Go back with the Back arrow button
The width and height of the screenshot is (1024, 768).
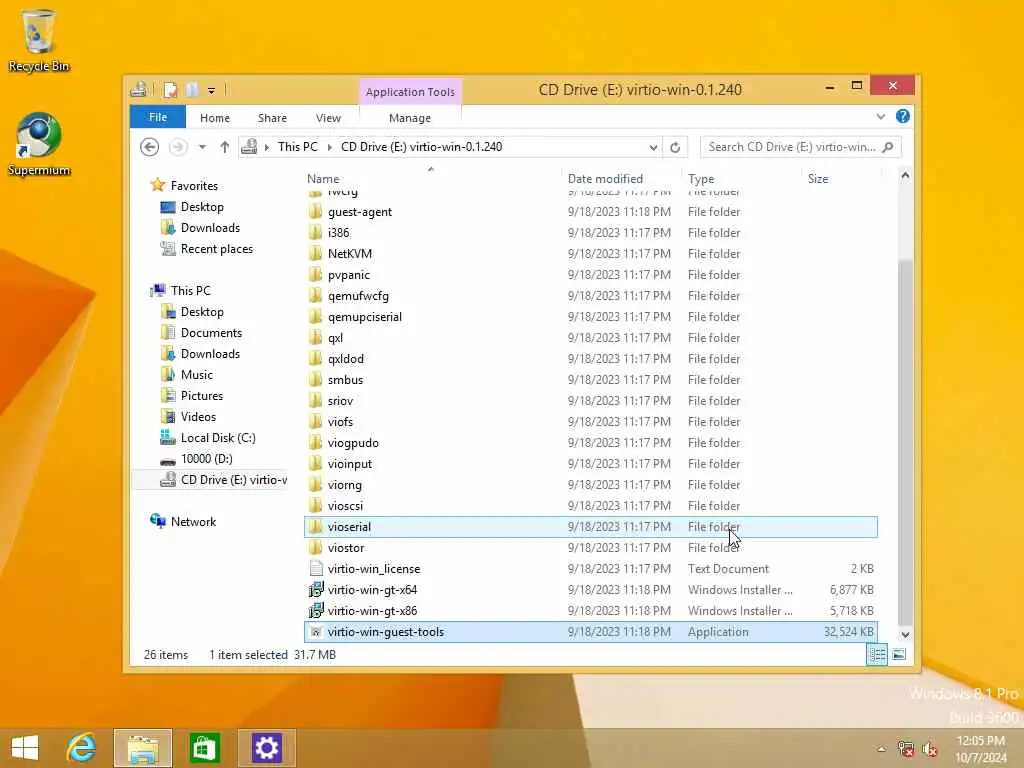coord(150,147)
